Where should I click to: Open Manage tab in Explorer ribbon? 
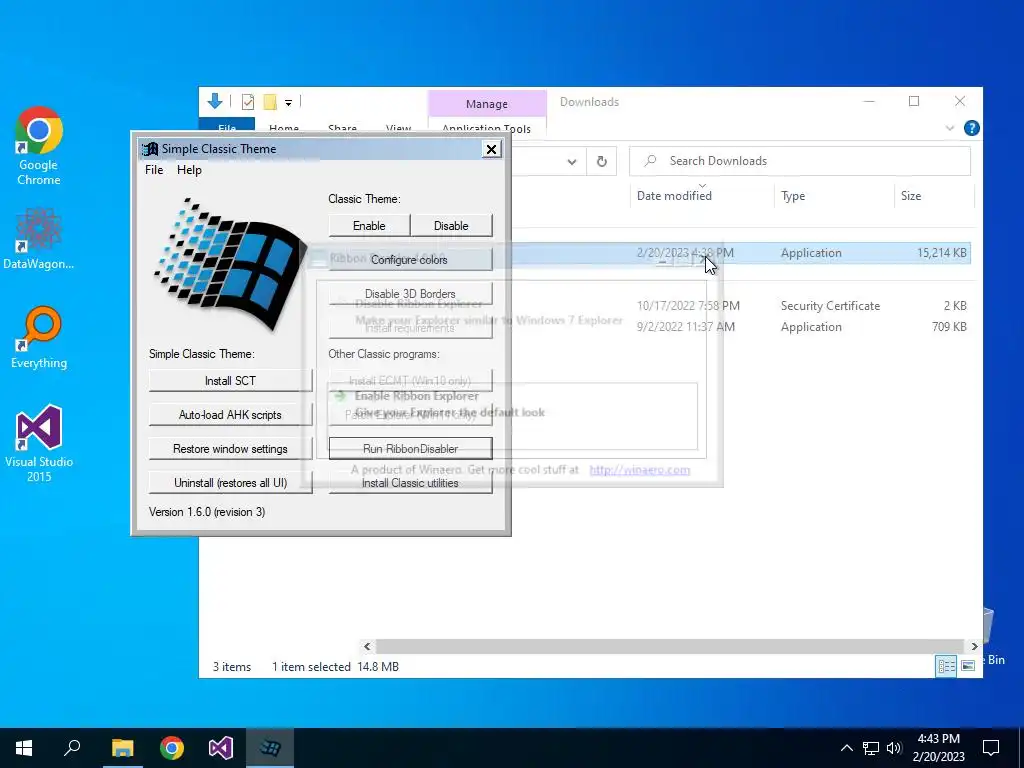487,104
